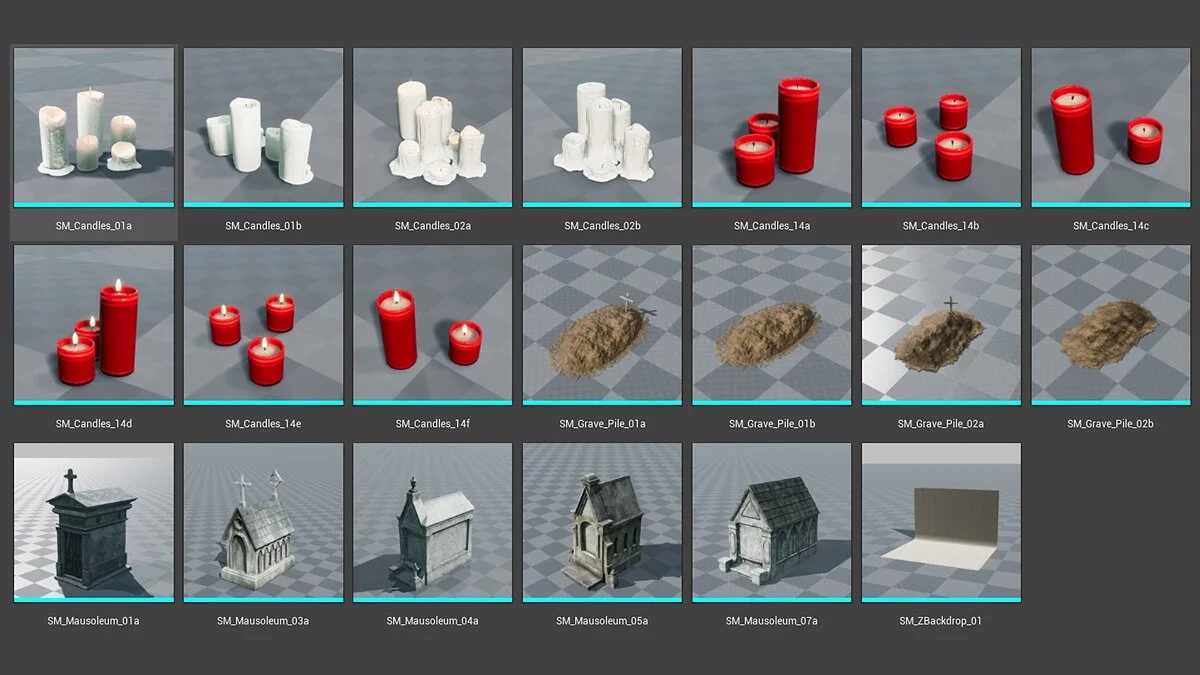Select the SM_Grave_Pile_01b asset
The height and width of the screenshot is (675, 1200).
coord(772,324)
